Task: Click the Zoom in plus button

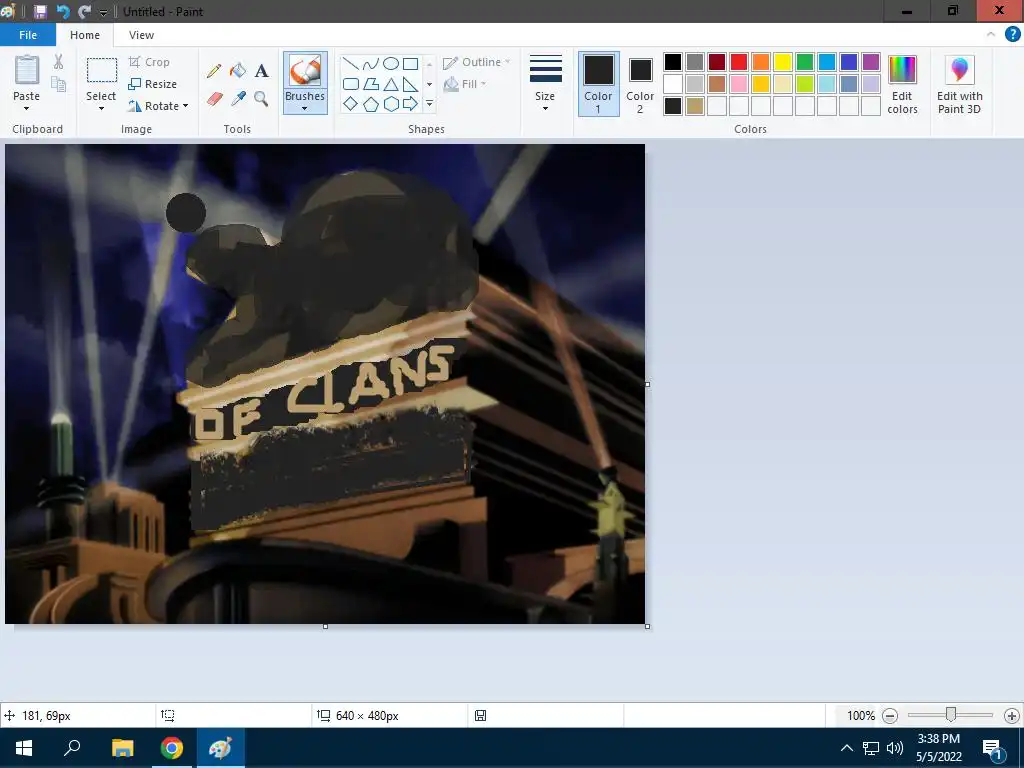Action: pyautogui.click(x=1011, y=716)
